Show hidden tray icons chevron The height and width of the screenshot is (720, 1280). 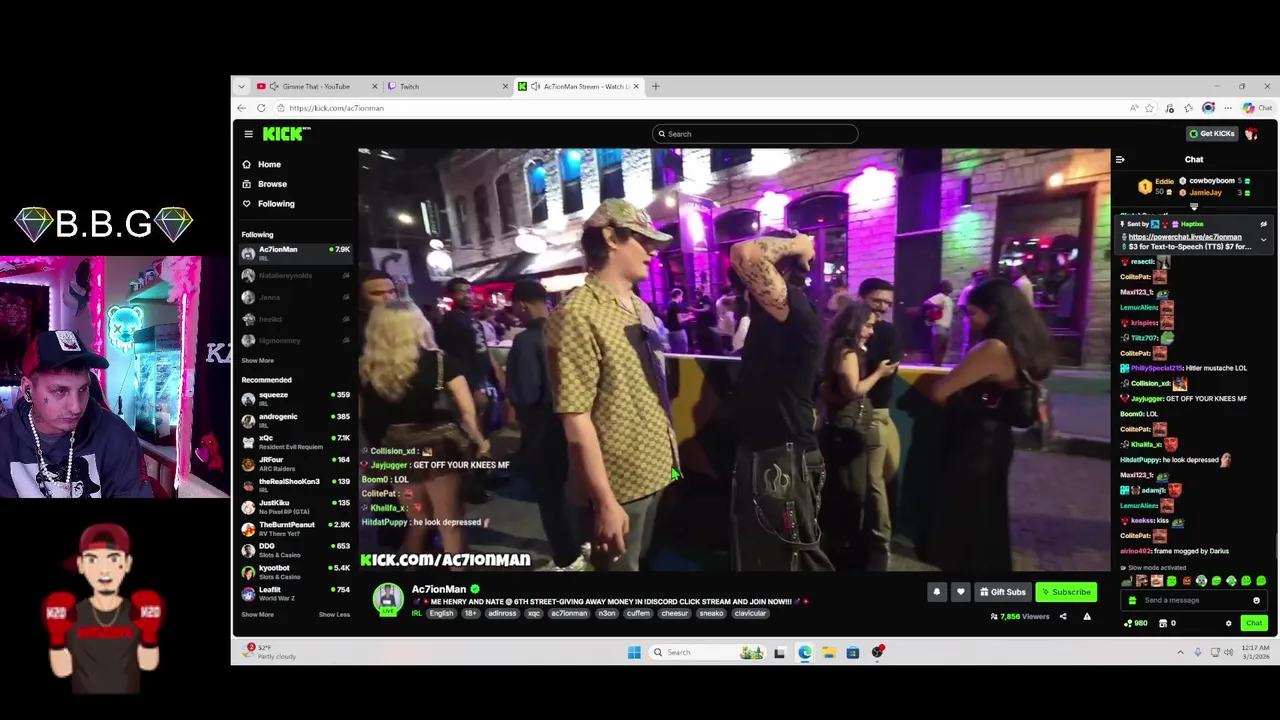(1180, 652)
